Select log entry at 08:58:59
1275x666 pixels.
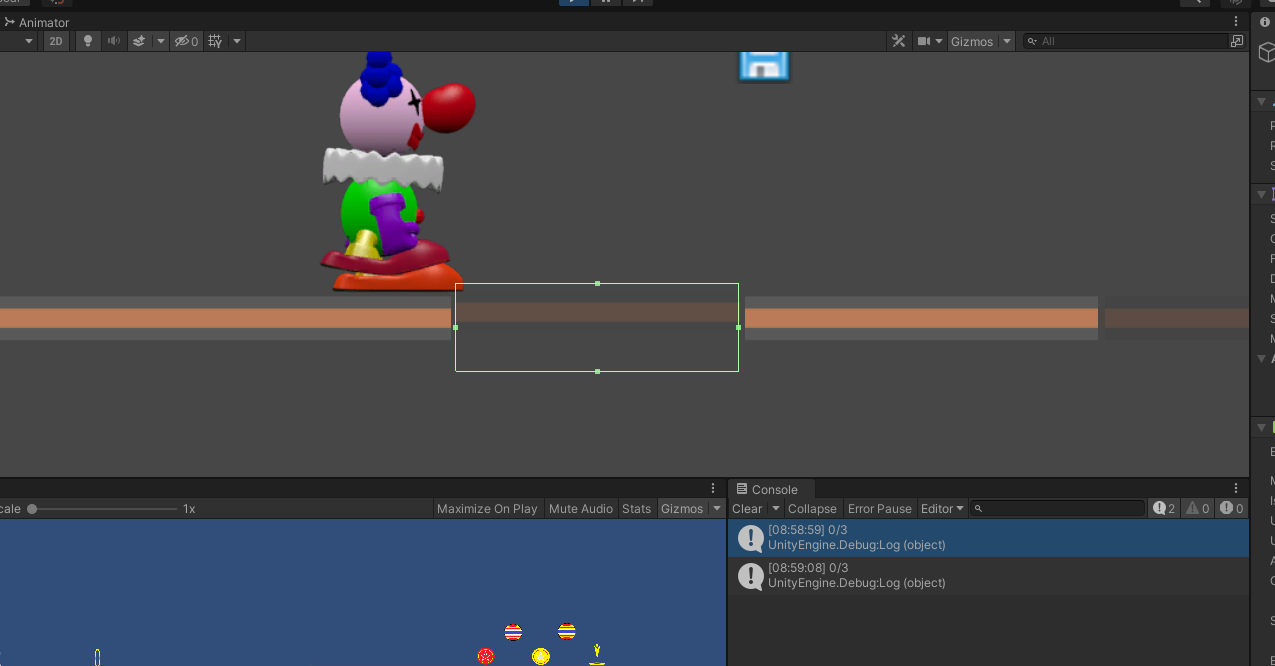988,538
